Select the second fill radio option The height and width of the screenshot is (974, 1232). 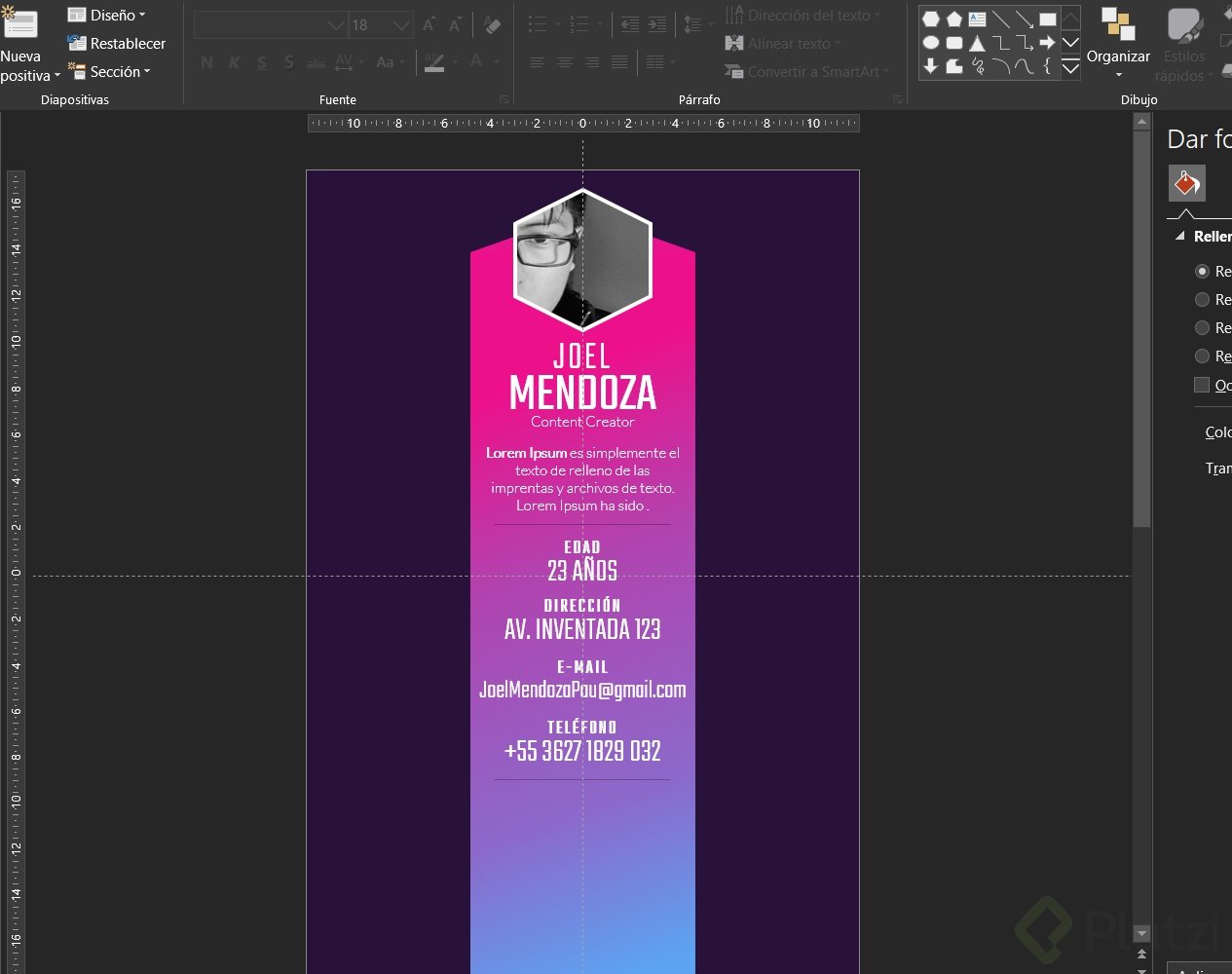click(1202, 300)
